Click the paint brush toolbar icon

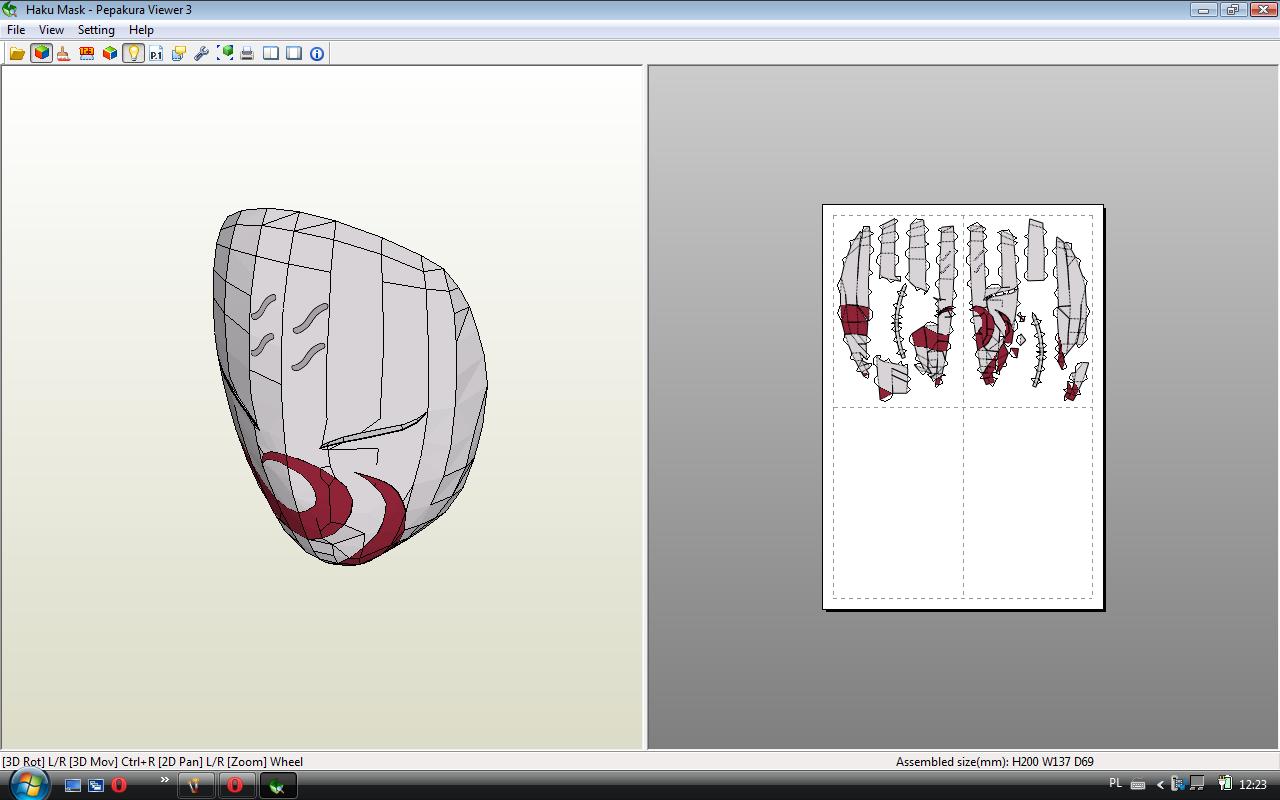click(64, 53)
